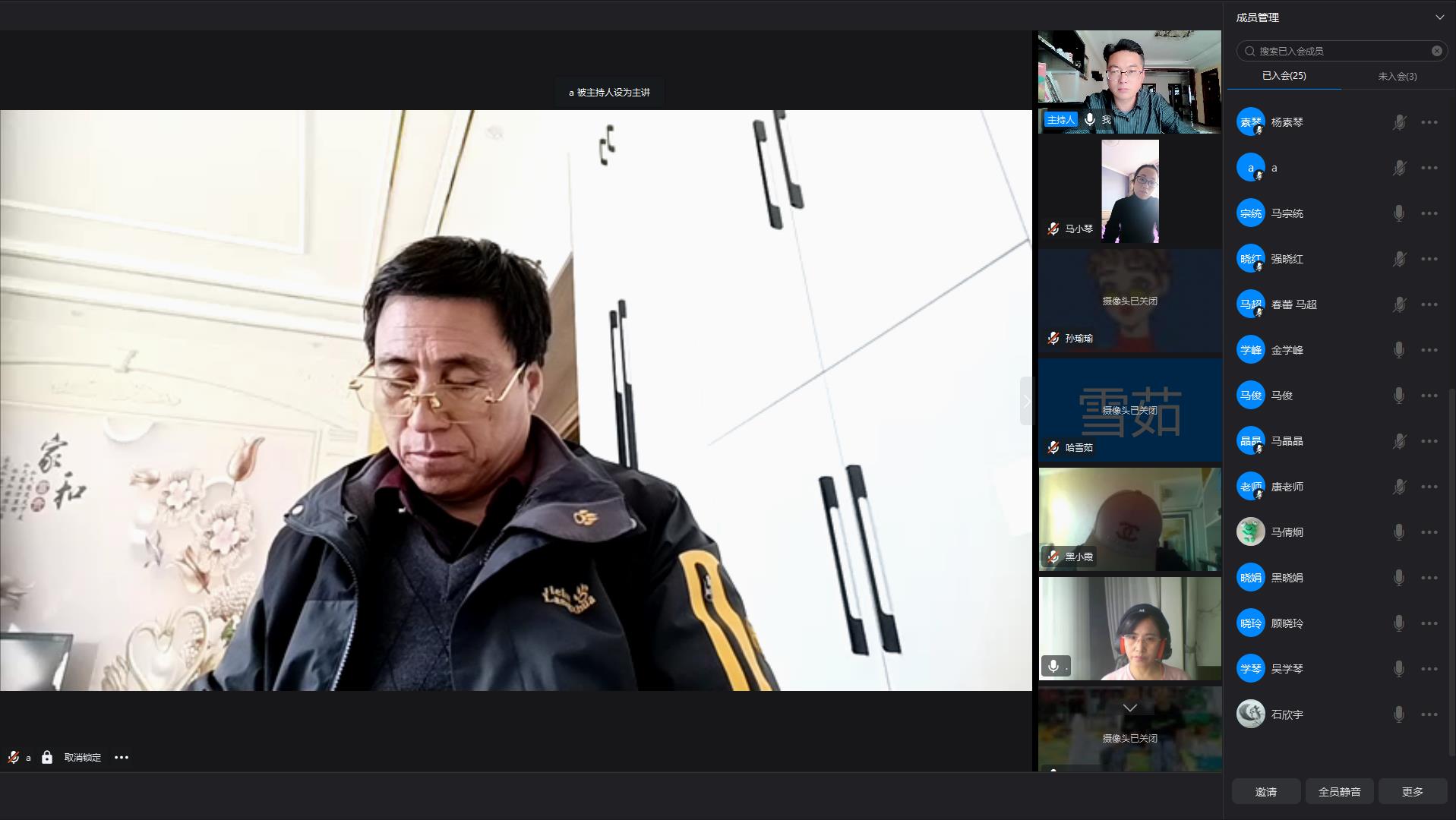1456x820 pixels.
Task: Toggle microphone for 吴学琴
Action: (x=1398, y=669)
